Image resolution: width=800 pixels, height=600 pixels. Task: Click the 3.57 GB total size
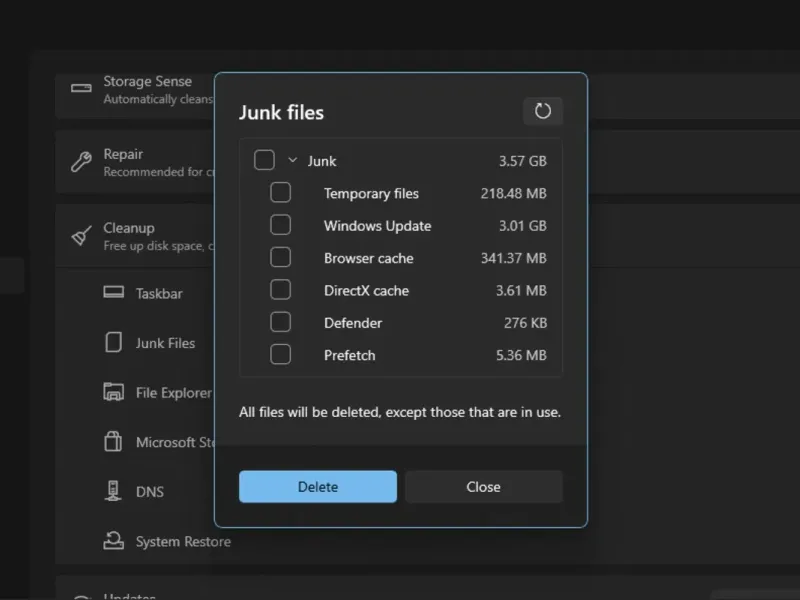(x=522, y=161)
